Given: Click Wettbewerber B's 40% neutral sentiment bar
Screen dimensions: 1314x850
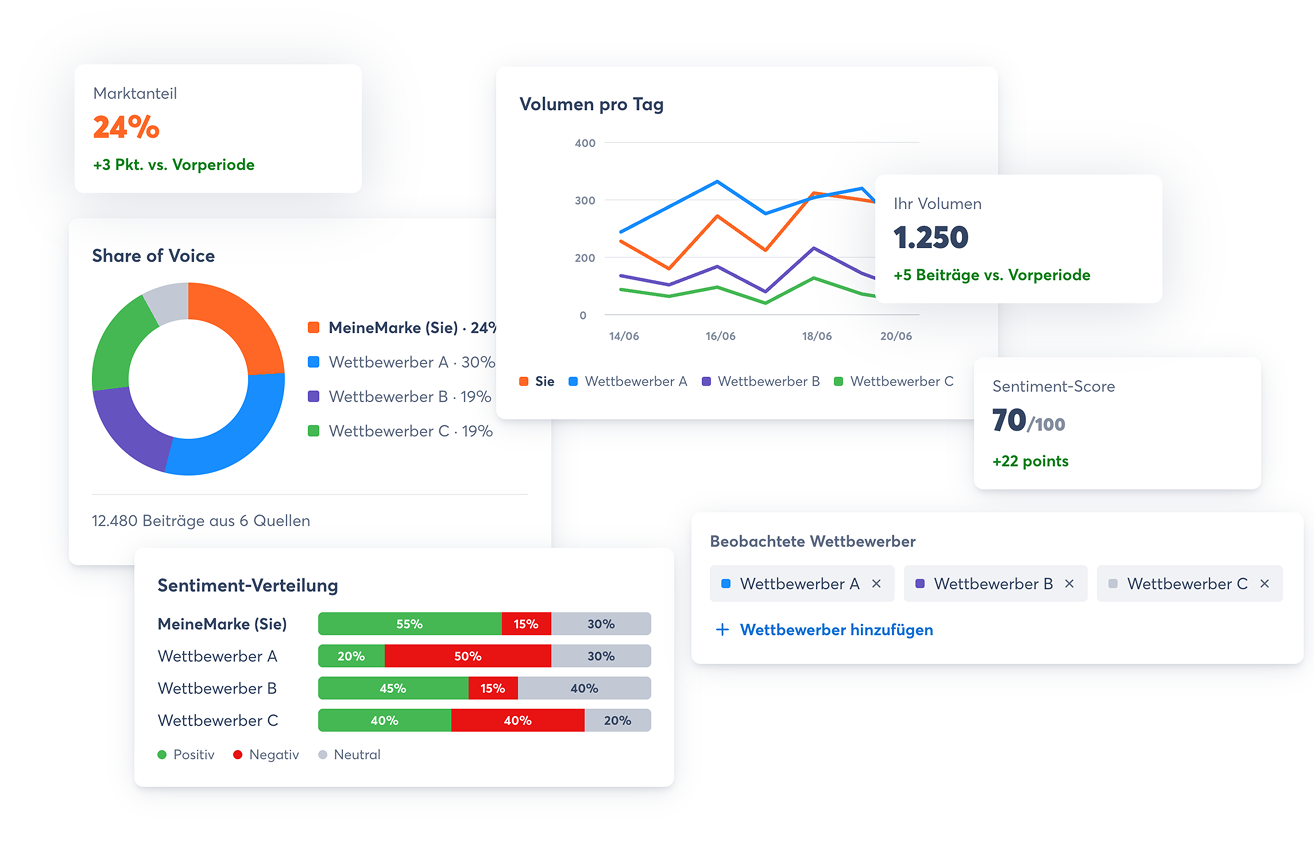Looking at the screenshot, I should point(584,688).
